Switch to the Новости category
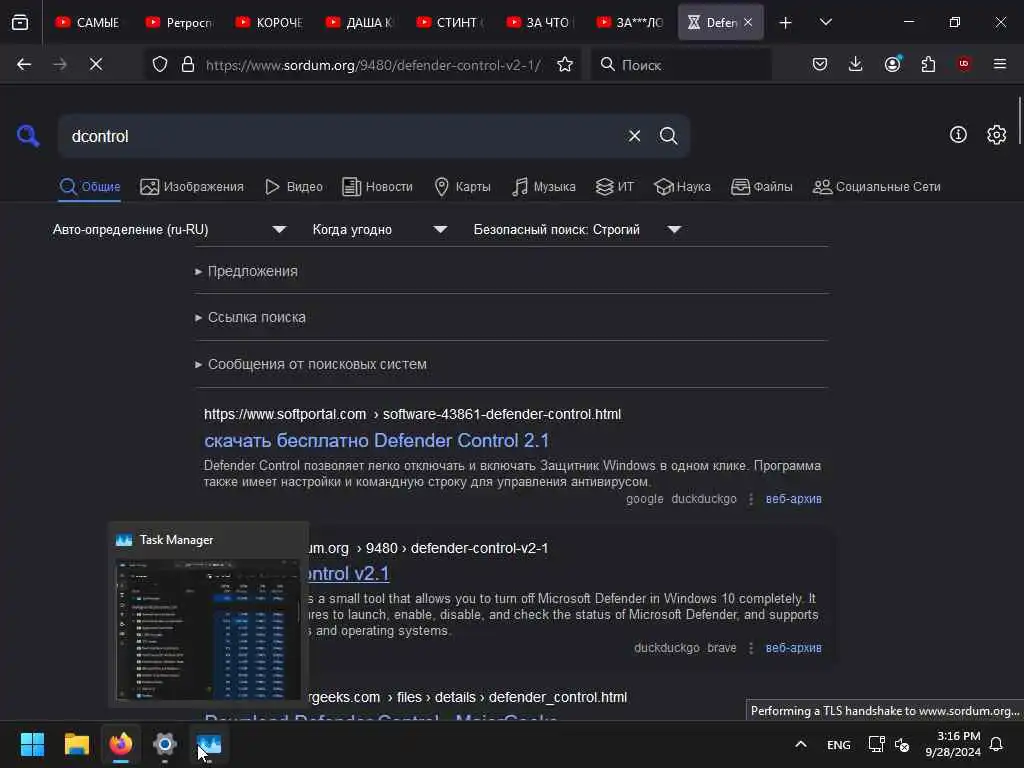This screenshot has height=768, width=1024. click(377, 187)
